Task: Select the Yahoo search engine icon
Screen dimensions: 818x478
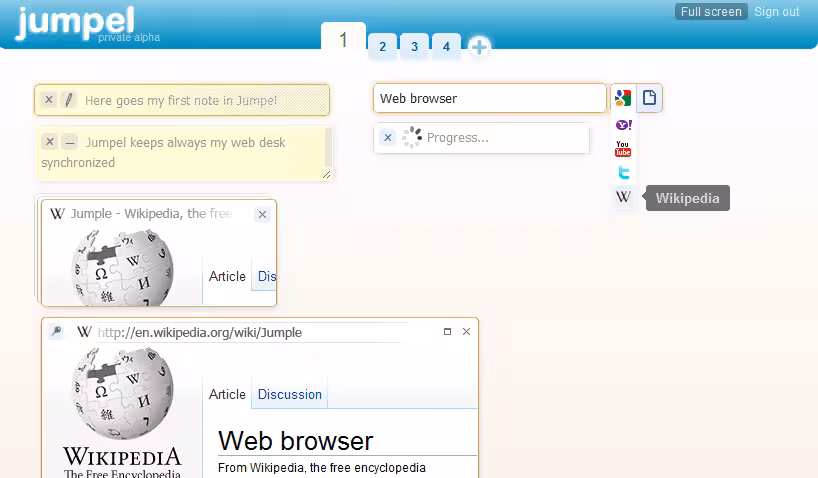Action: point(623,125)
